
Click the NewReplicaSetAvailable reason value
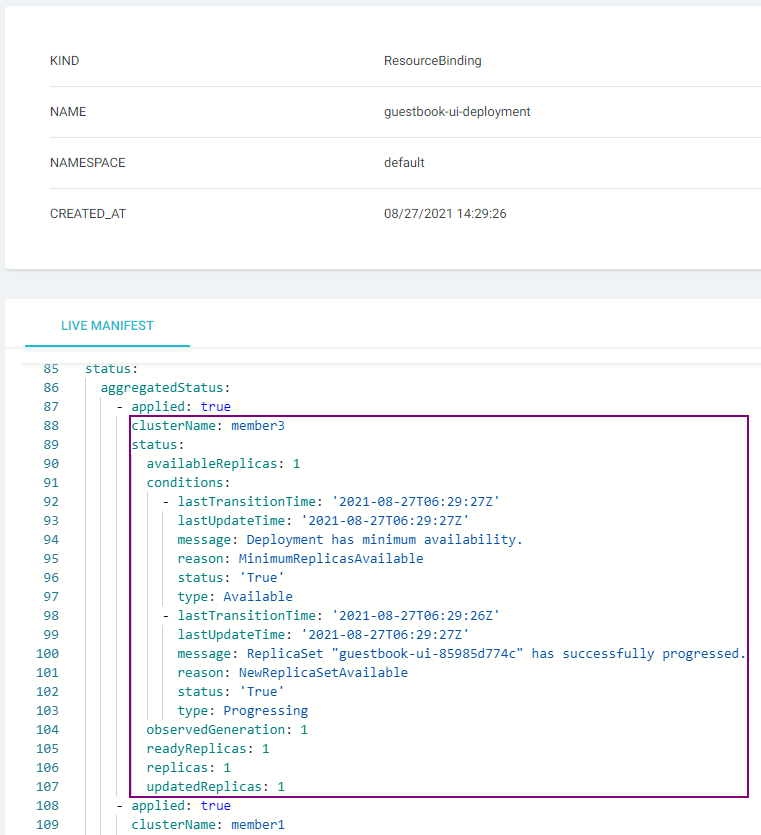(323, 673)
